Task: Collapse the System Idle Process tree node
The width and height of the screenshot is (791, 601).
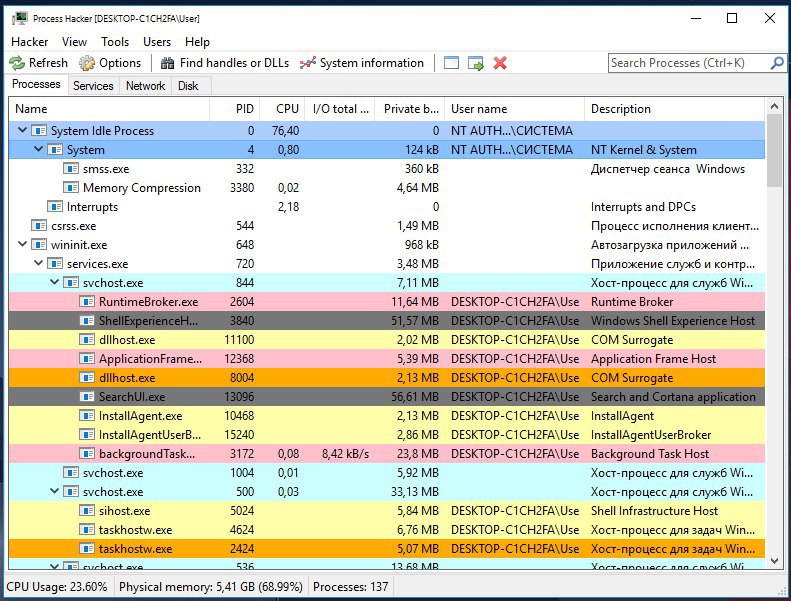Action: (22, 130)
